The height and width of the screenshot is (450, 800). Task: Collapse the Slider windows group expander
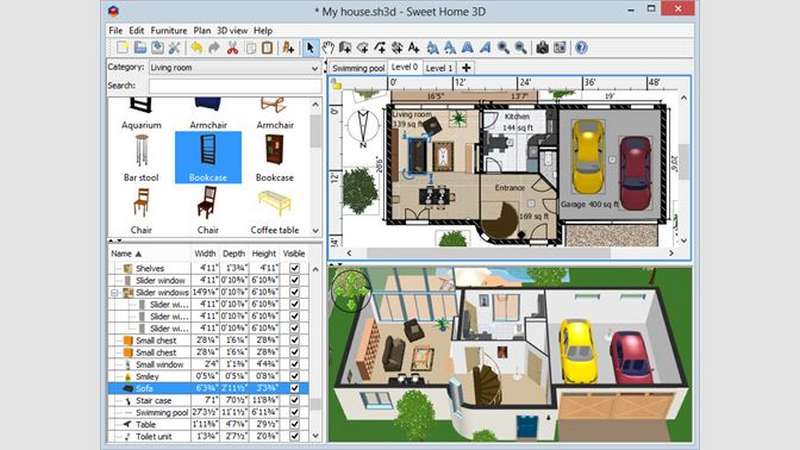(x=115, y=292)
